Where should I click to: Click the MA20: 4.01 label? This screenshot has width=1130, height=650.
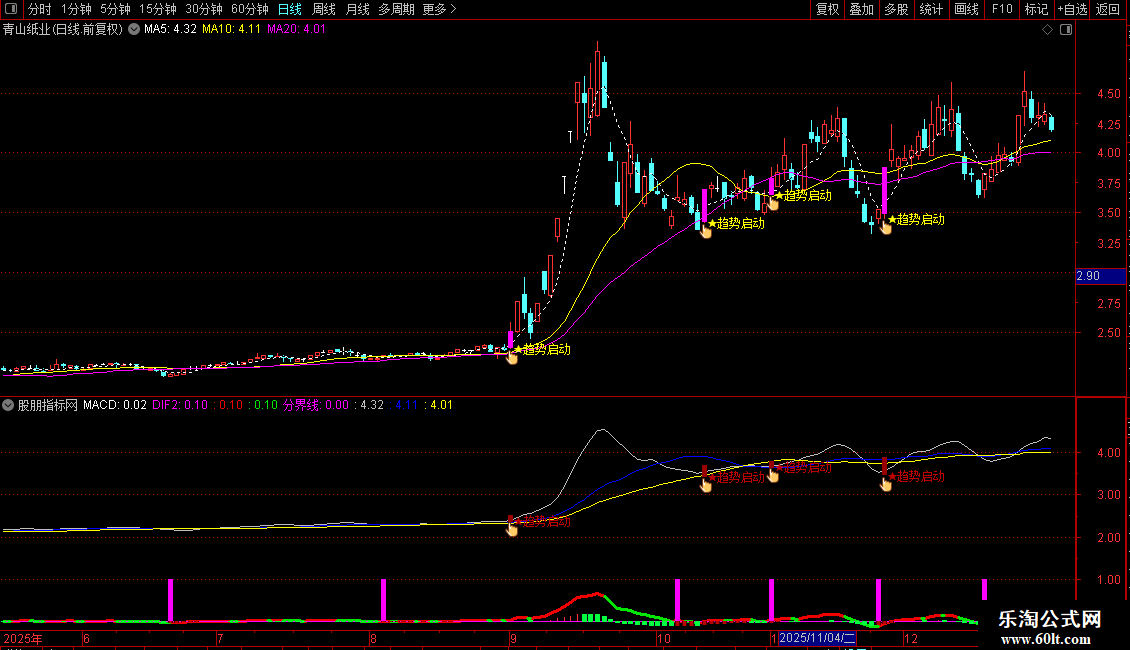(x=296, y=30)
